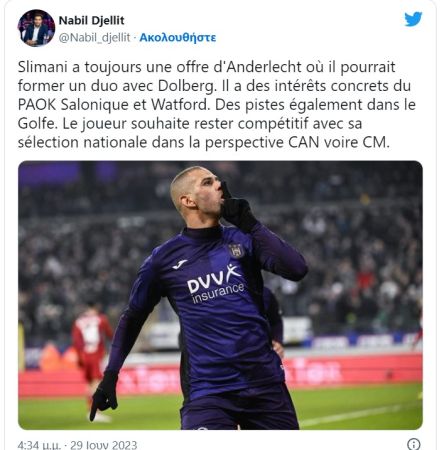Click the Nabil Djellit display name
Viewport: 444px width, 450px height.
point(91,20)
